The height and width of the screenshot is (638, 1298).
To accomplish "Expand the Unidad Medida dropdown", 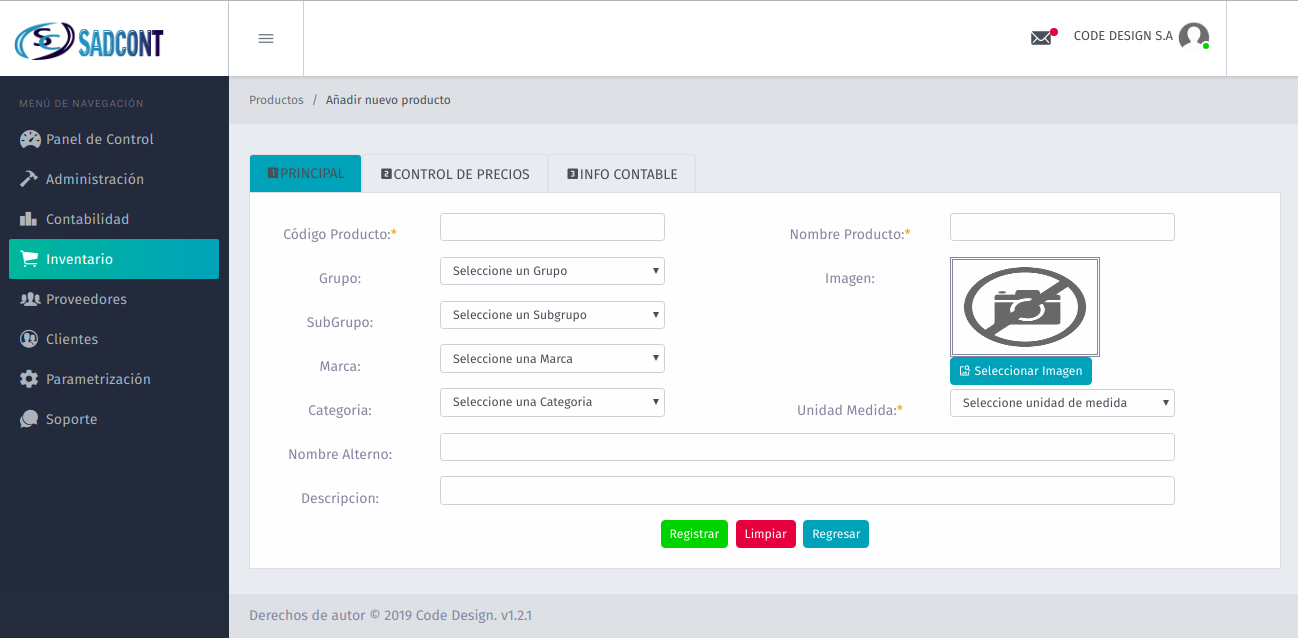I will (1062, 403).
